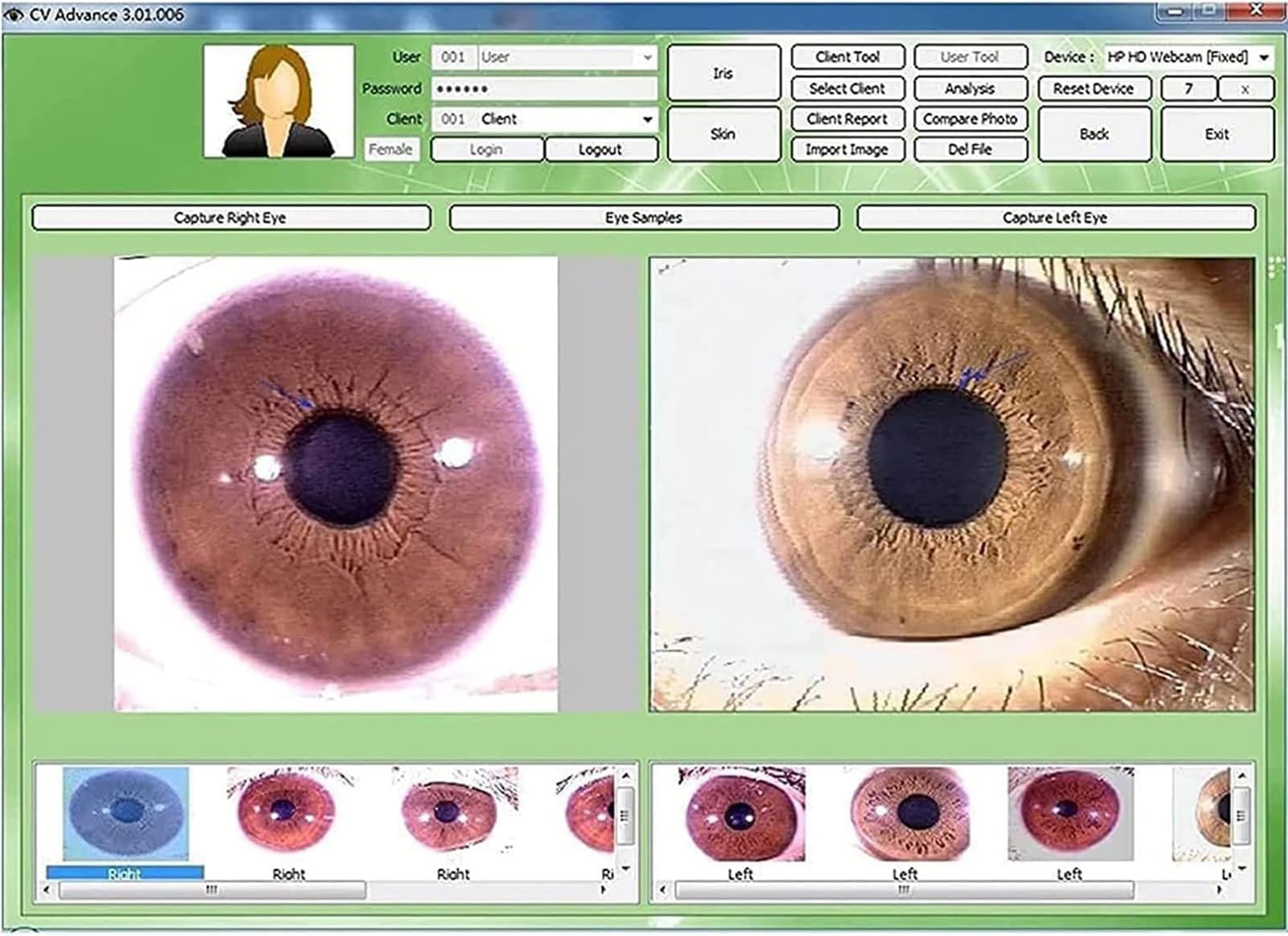
Task: Click the Capture Left Eye button
Action: pyautogui.click(x=1055, y=218)
